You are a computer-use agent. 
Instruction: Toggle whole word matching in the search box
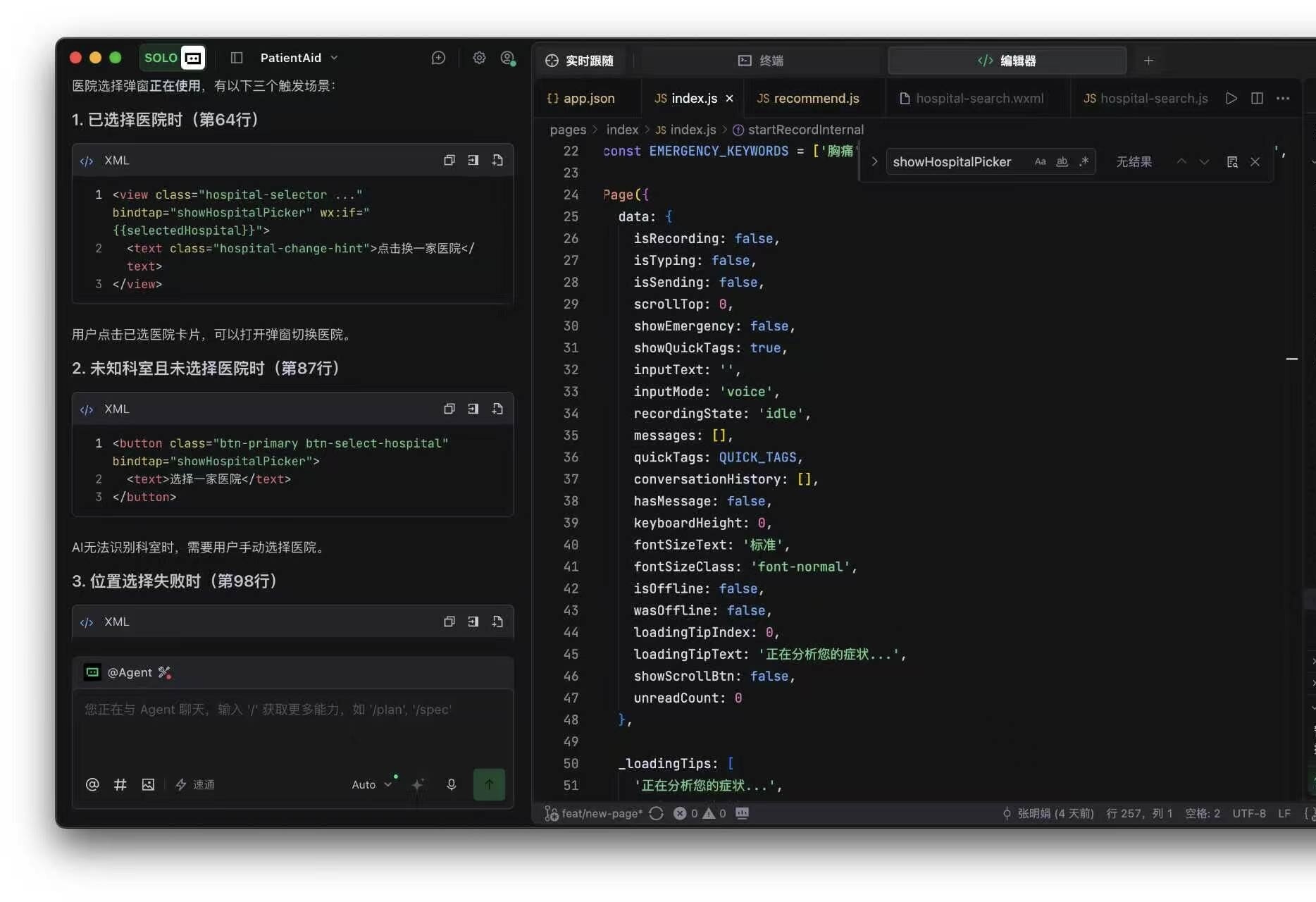point(1062,161)
